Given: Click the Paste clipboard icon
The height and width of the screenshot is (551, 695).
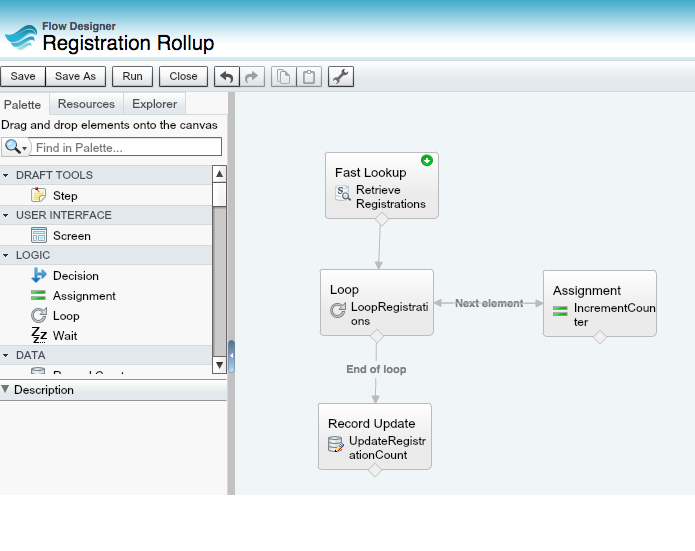Looking at the screenshot, I should tap(310, 77).
